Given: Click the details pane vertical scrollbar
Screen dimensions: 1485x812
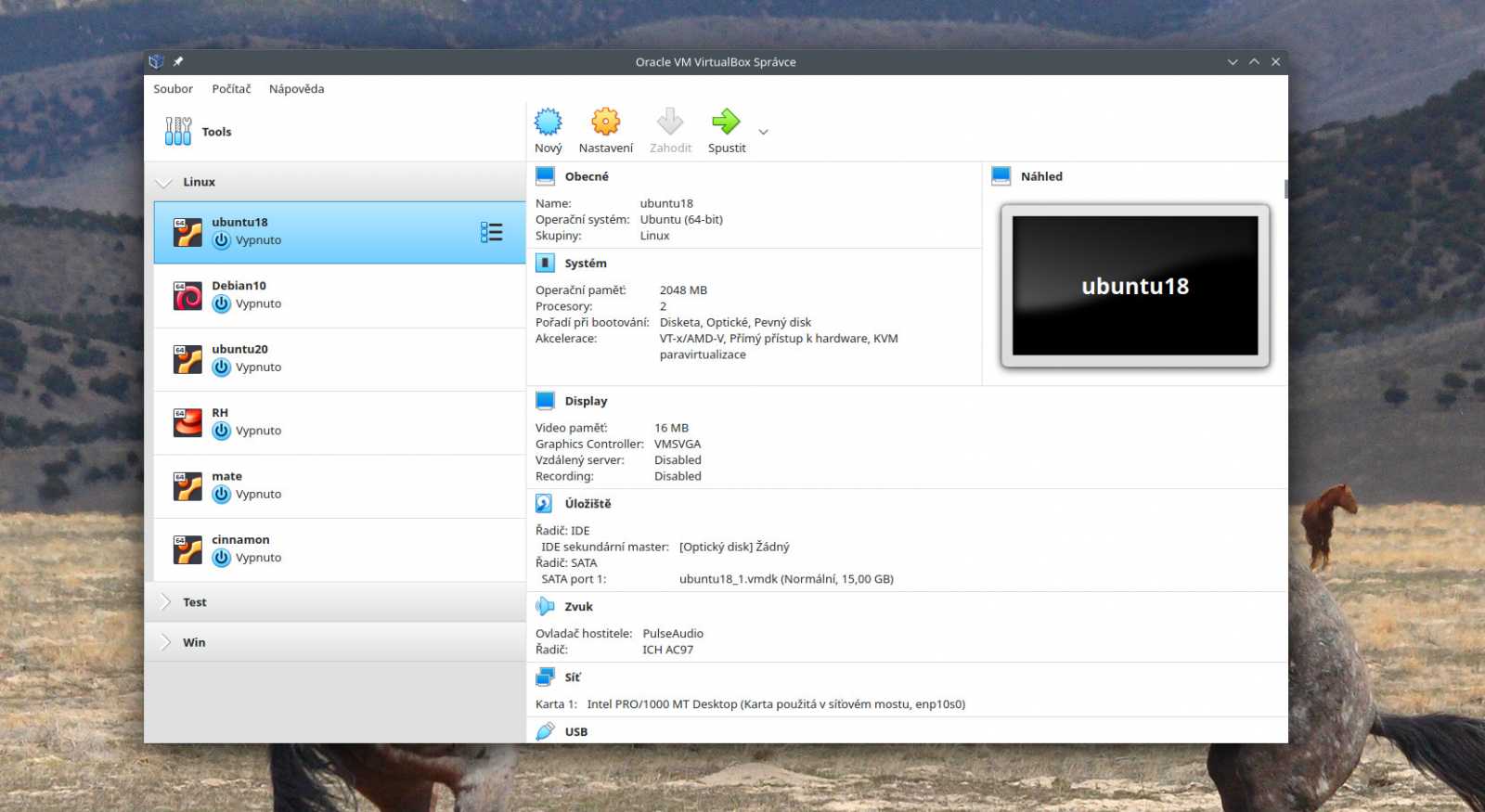Looking at the screenshot, I should click(x=1285, y=189).
